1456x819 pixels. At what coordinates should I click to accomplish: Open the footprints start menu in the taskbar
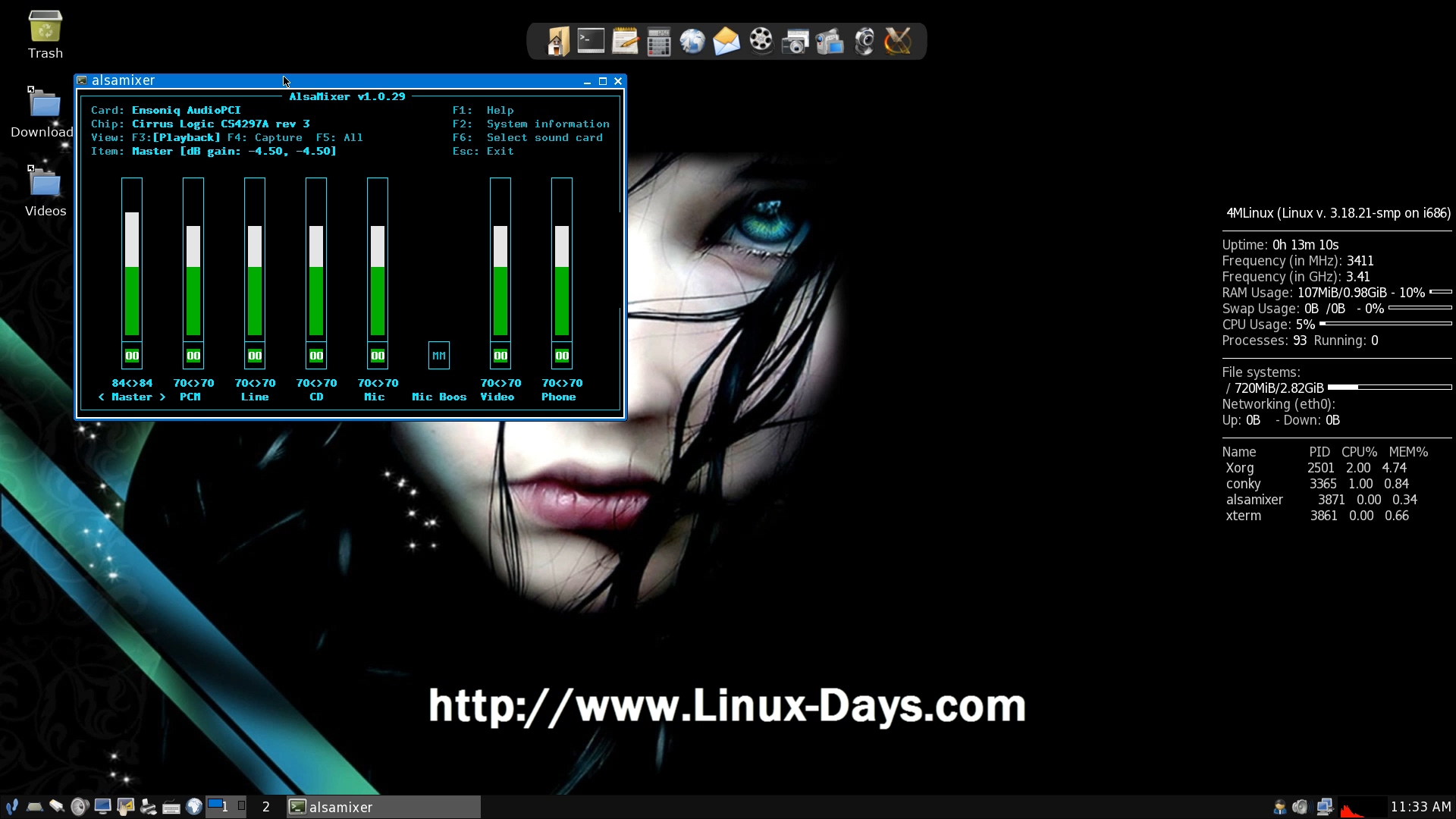(x=11, y=807)
